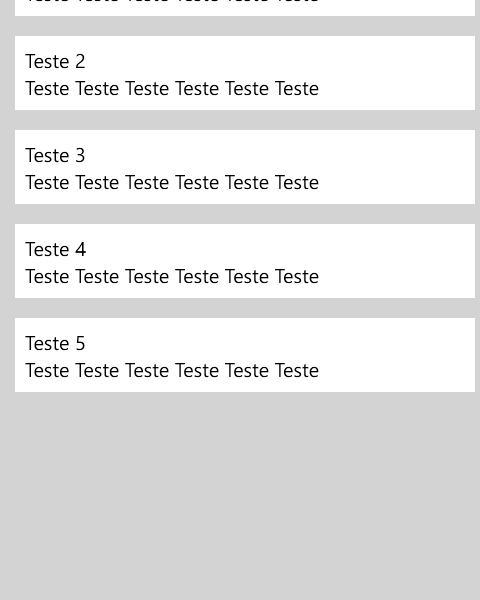Click the last "Teste" word in Teste 4 description

click(x=297, y=277)
